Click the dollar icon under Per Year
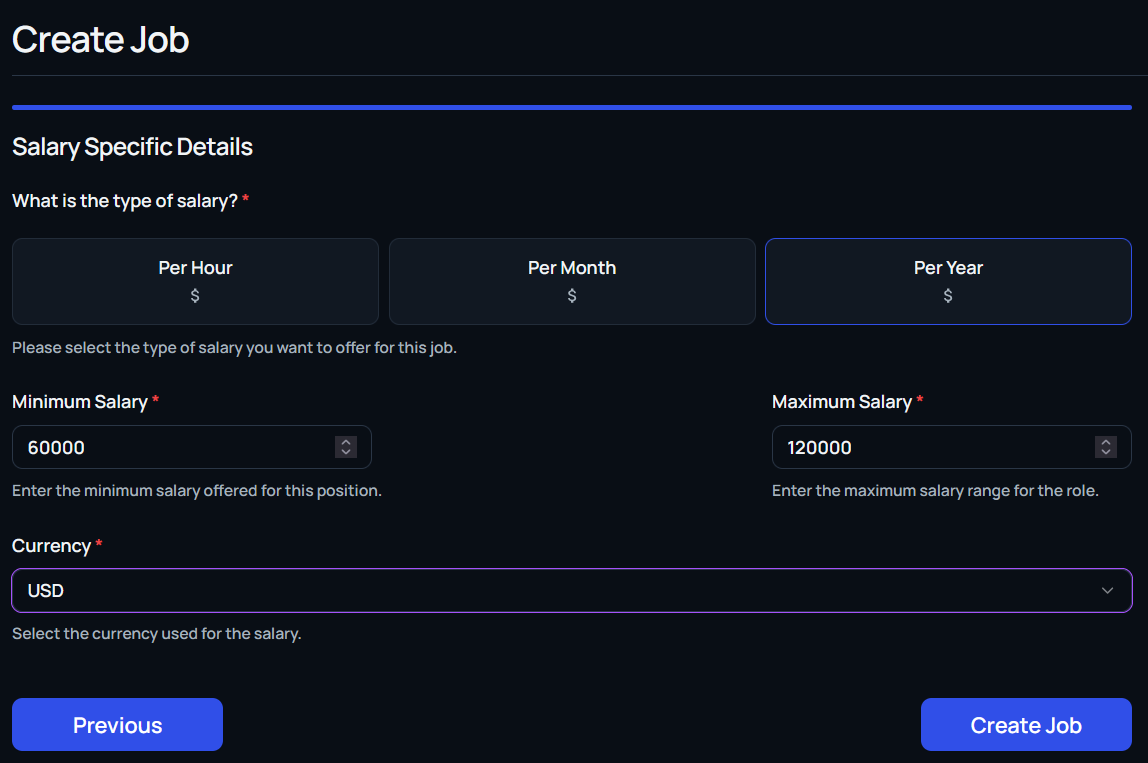The height and width of the screenshot is (763, 1148). pos(948,296)
